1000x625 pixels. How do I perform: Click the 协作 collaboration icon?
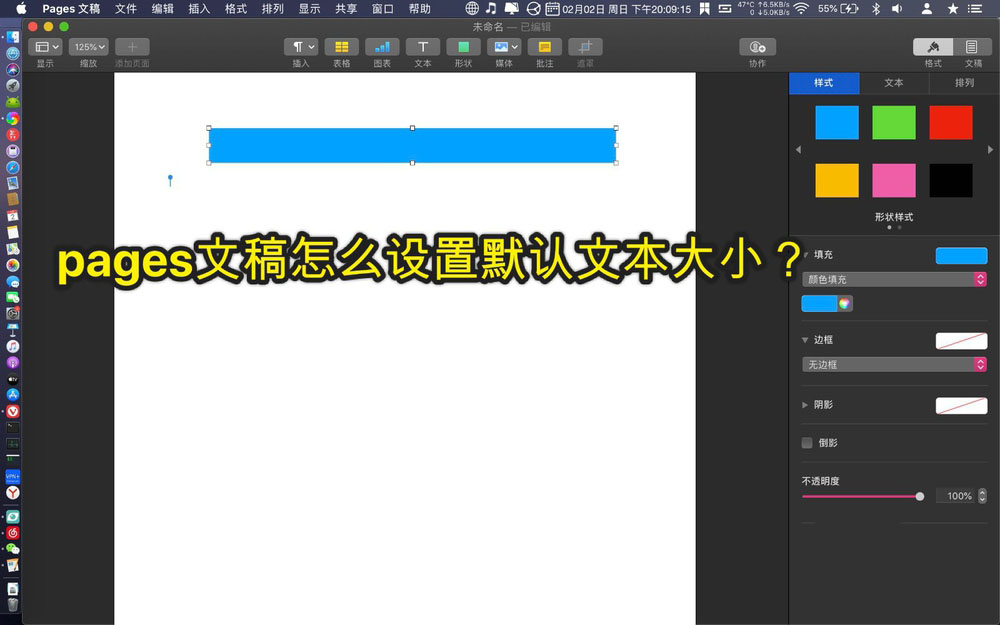coord(757,46)
